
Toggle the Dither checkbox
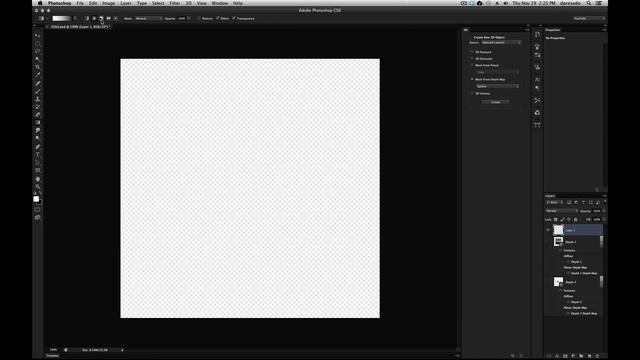(x=218, y=18)
